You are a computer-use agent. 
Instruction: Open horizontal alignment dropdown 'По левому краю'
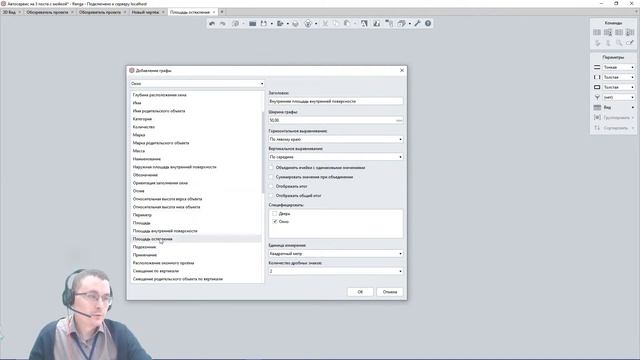(x=336, y=139)
